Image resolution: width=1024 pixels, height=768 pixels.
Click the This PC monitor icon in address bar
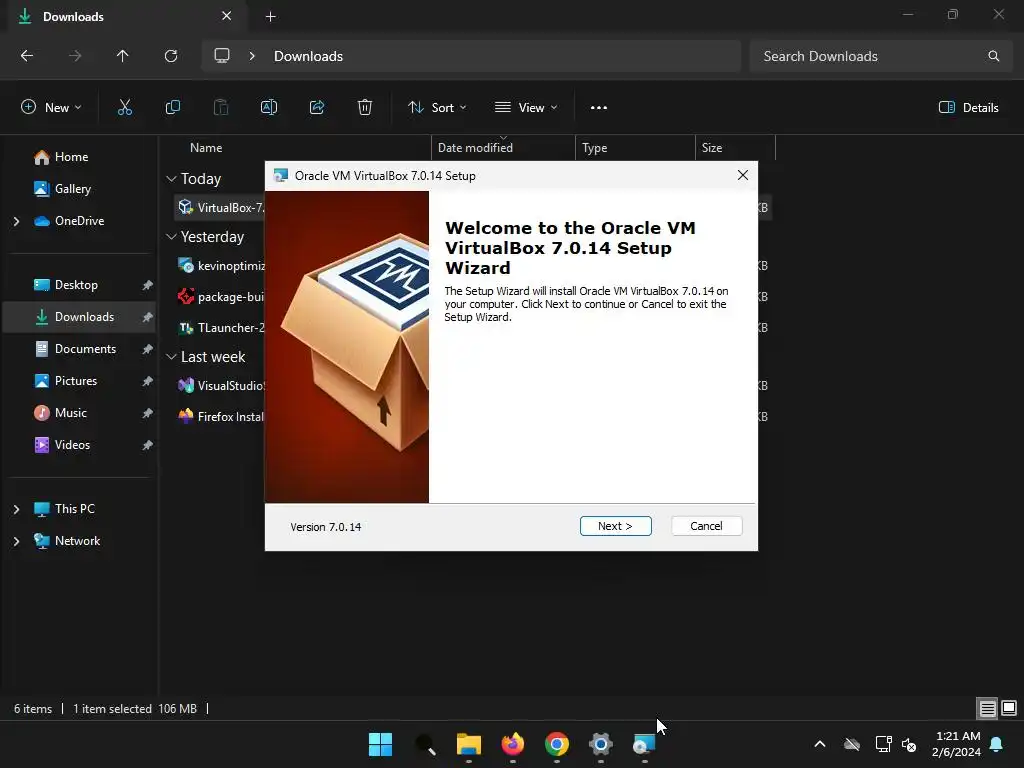[x=222, y=56]
